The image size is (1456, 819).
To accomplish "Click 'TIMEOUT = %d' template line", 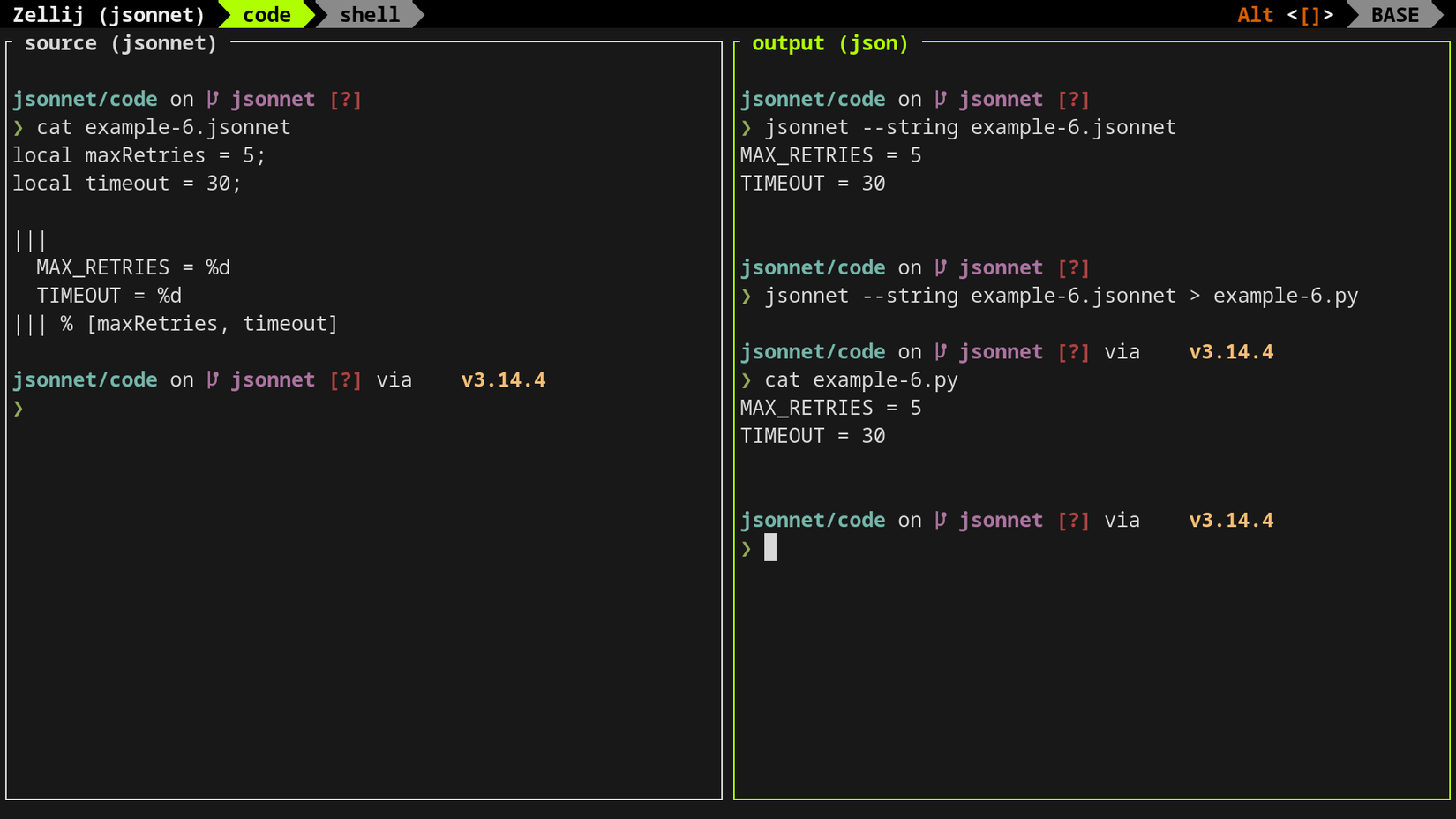I will pyautogui.click(x=109, y=296).
